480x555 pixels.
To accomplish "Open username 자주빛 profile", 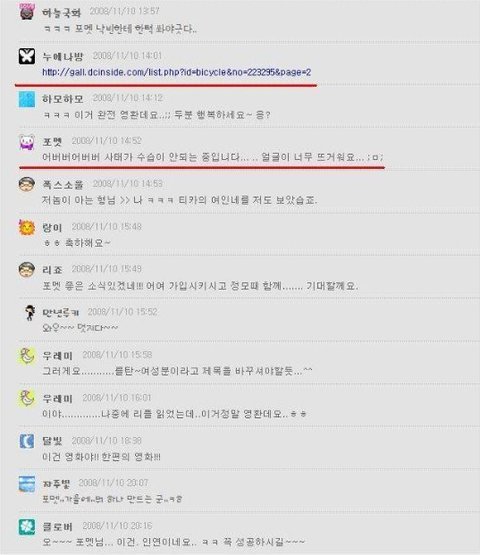I will tap(56, 484).
